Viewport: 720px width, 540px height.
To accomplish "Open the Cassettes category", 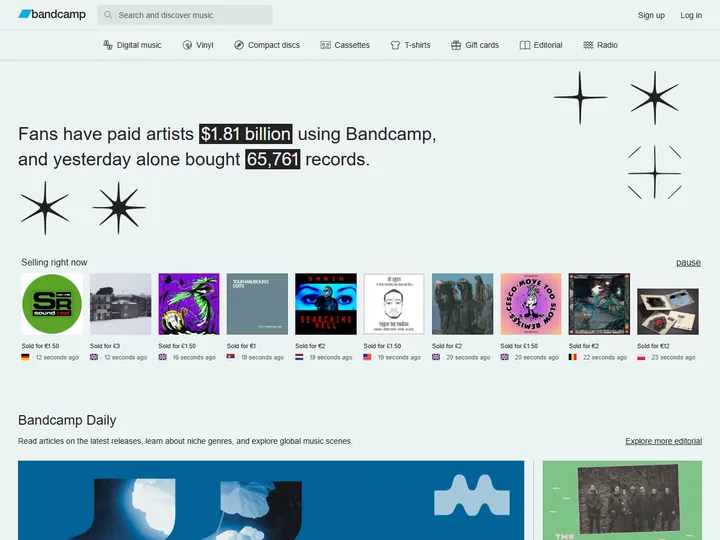I will pyautogui.click(x=345, y=45).
